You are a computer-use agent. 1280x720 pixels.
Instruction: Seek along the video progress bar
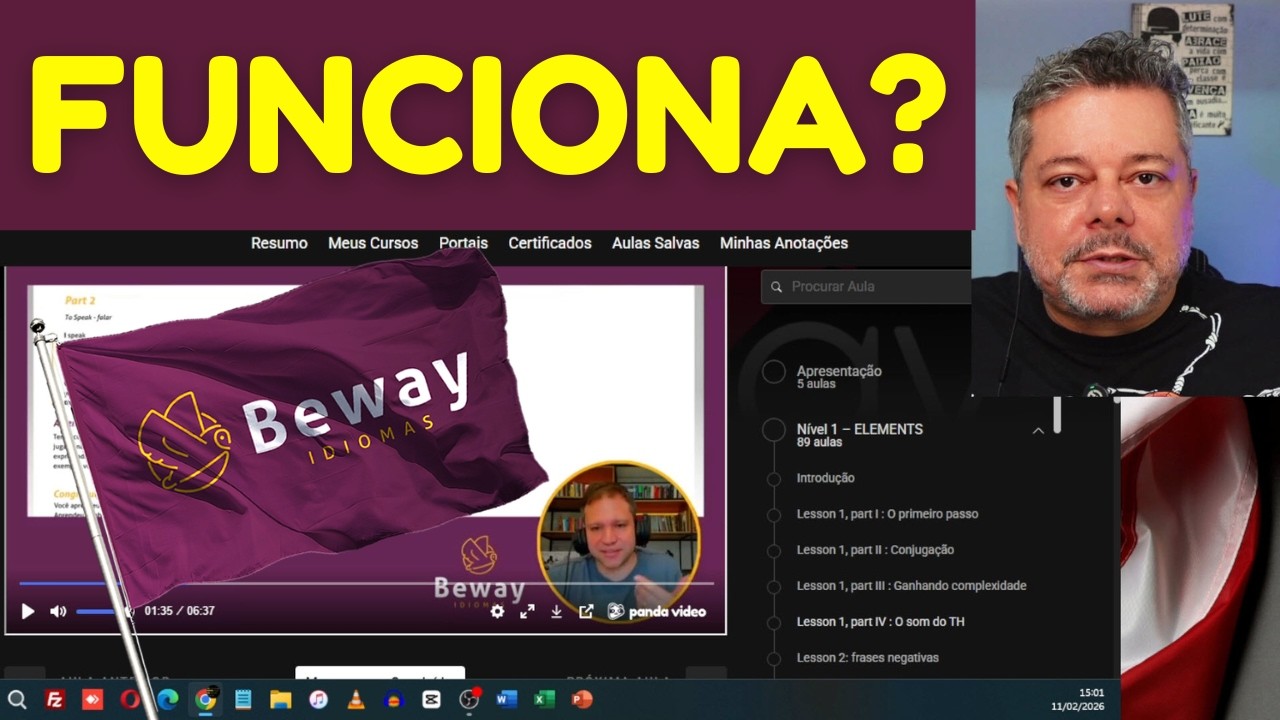pyautogui.click(x=366, y=583)
